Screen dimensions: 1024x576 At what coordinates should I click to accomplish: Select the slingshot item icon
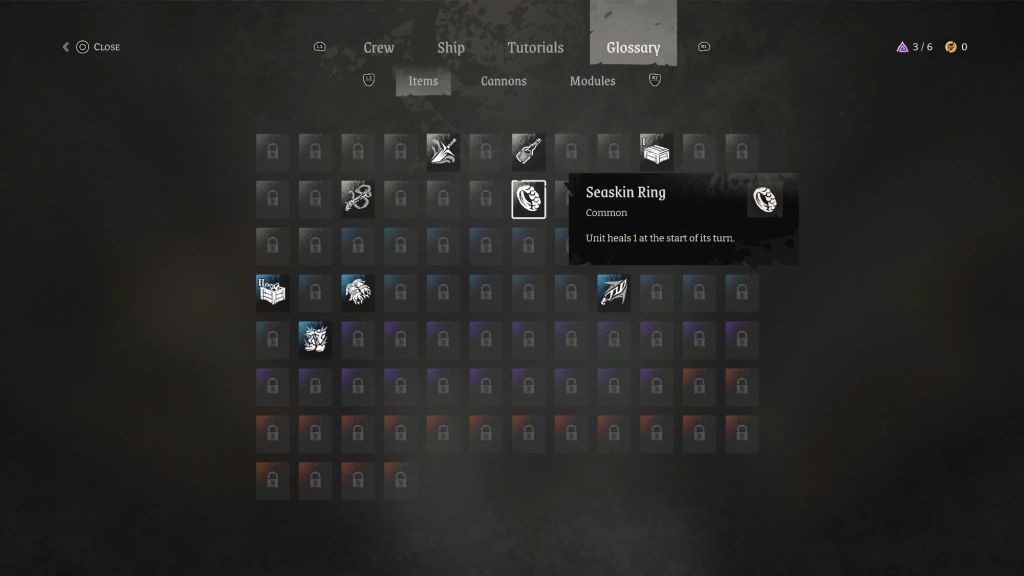click(x=358, y=199)
